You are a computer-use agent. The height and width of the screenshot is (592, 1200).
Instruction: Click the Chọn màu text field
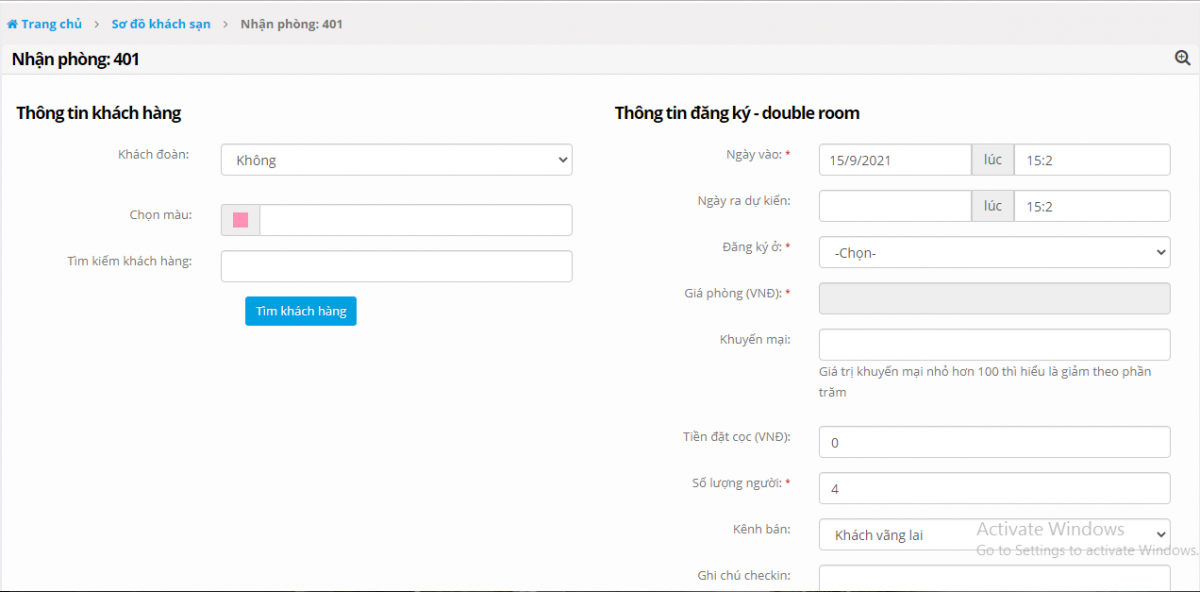point(415,220)
